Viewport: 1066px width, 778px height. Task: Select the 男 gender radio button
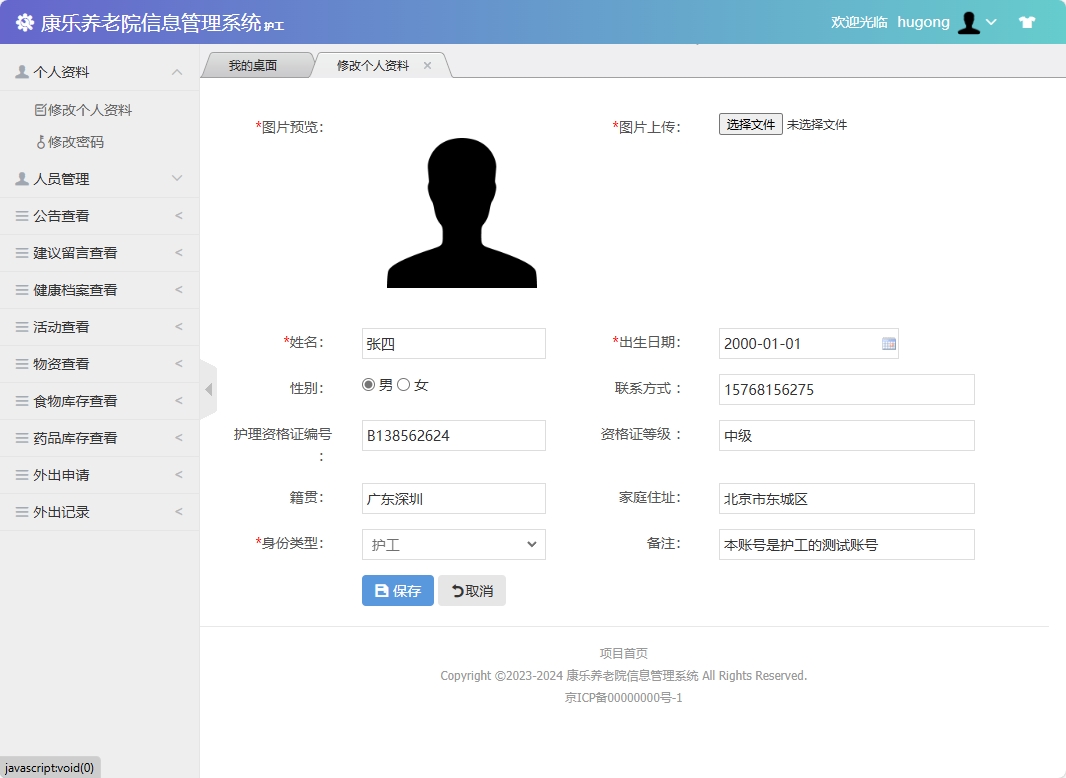(x=368, y=384)
